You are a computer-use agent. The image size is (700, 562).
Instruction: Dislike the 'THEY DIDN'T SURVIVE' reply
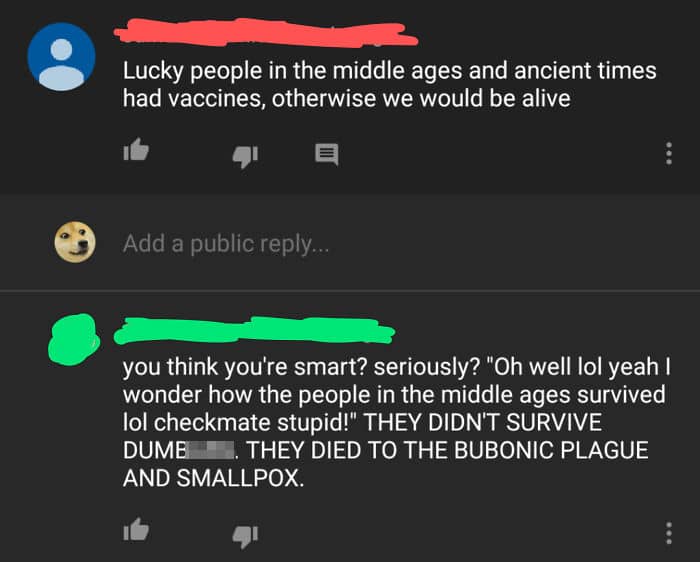click(x=245, y=536)
